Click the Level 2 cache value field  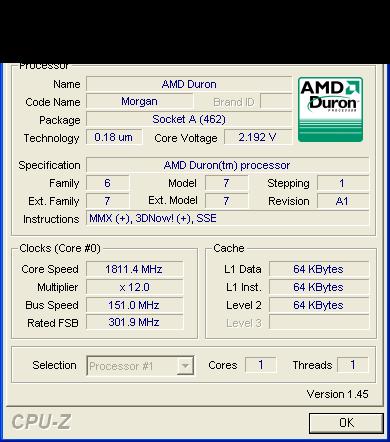(319, 305)
